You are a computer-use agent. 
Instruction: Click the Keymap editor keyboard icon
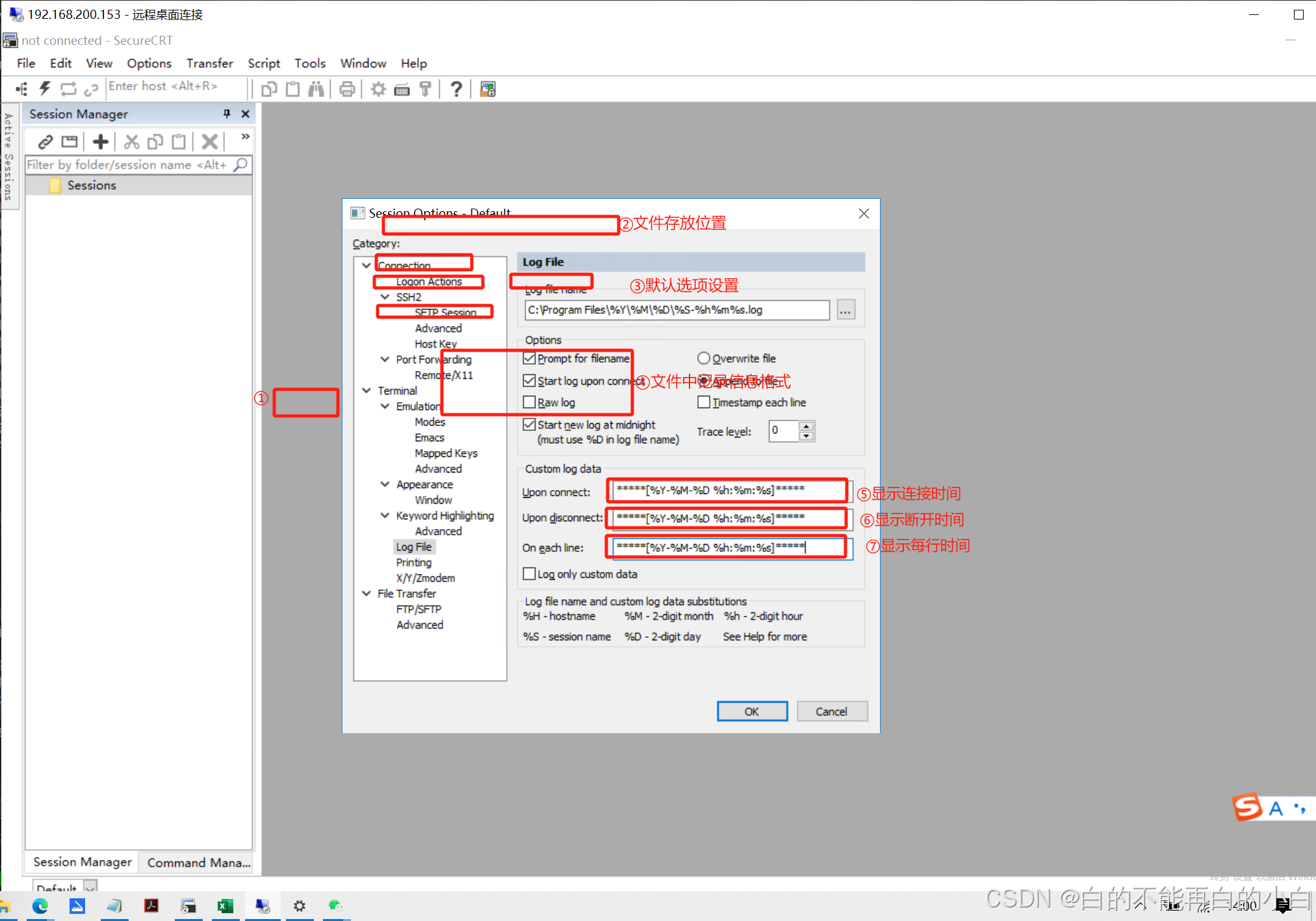(402, 89)
